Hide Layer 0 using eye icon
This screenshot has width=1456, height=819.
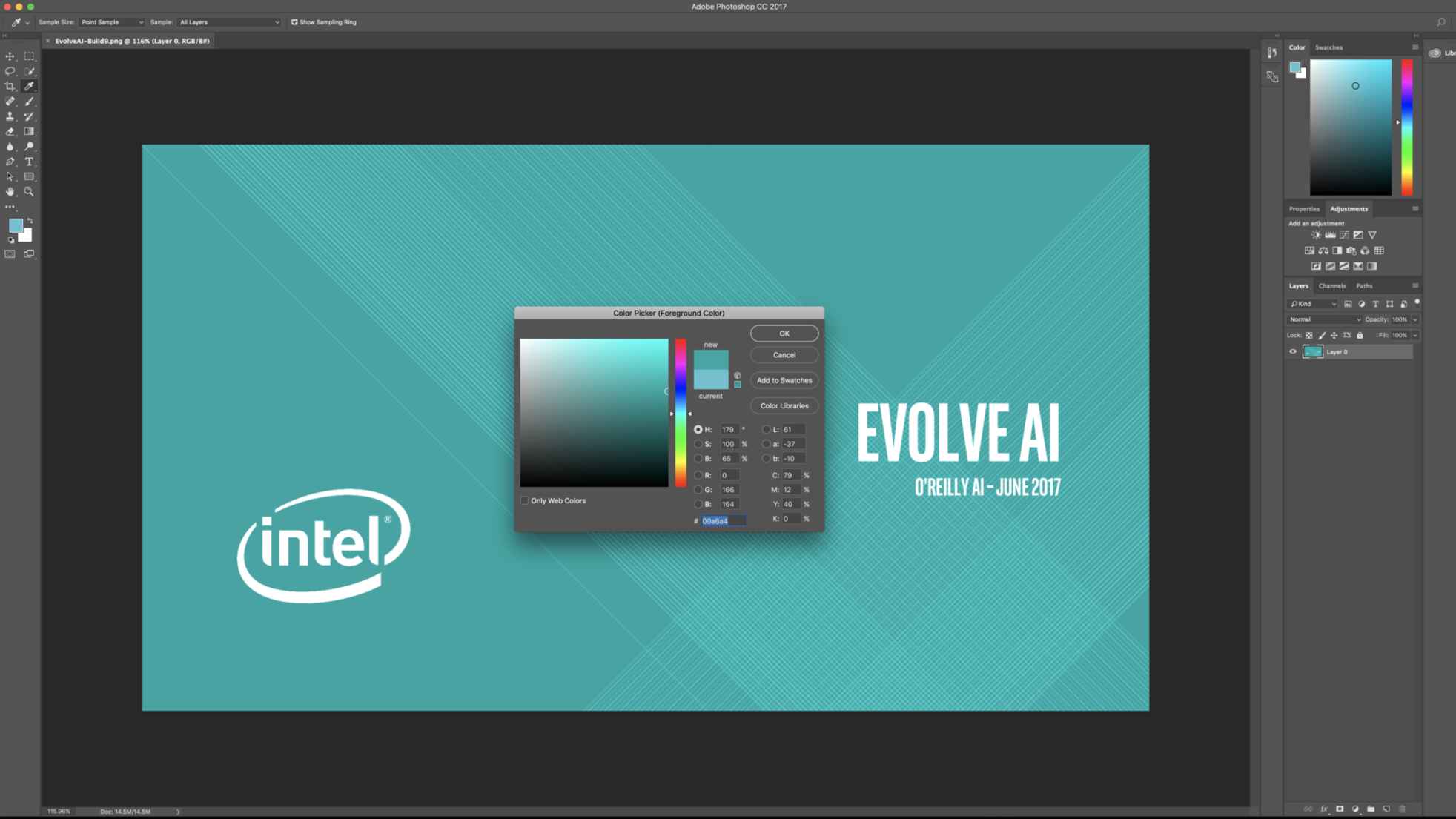point(1293,352)
